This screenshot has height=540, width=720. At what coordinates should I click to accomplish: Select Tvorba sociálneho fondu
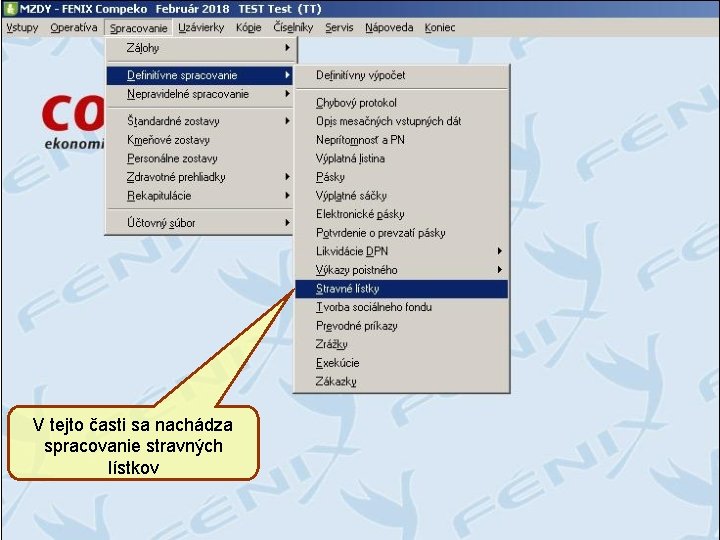(402, 307)
